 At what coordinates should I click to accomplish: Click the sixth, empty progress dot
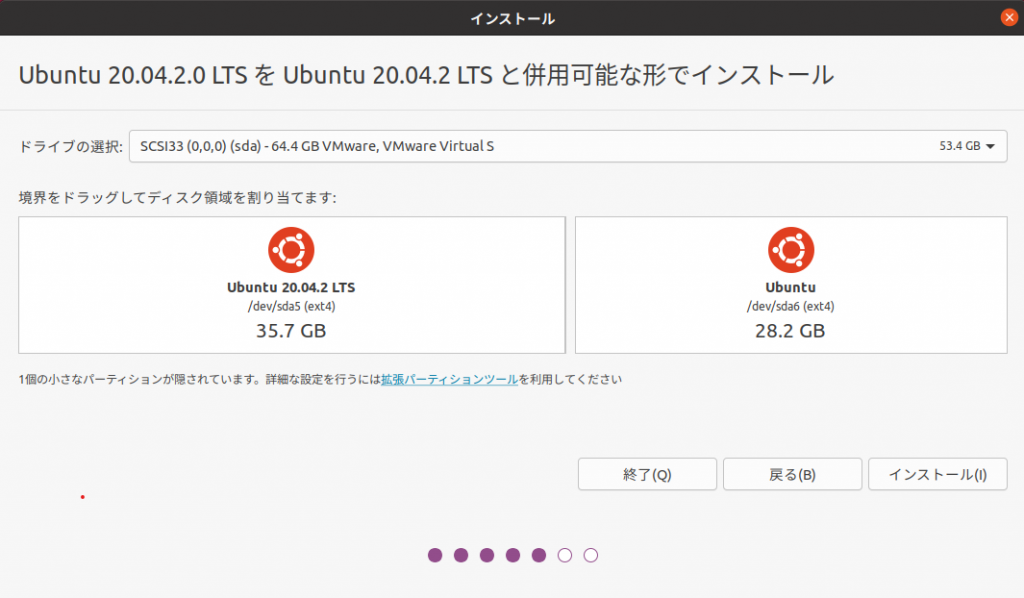coord(565,555)
